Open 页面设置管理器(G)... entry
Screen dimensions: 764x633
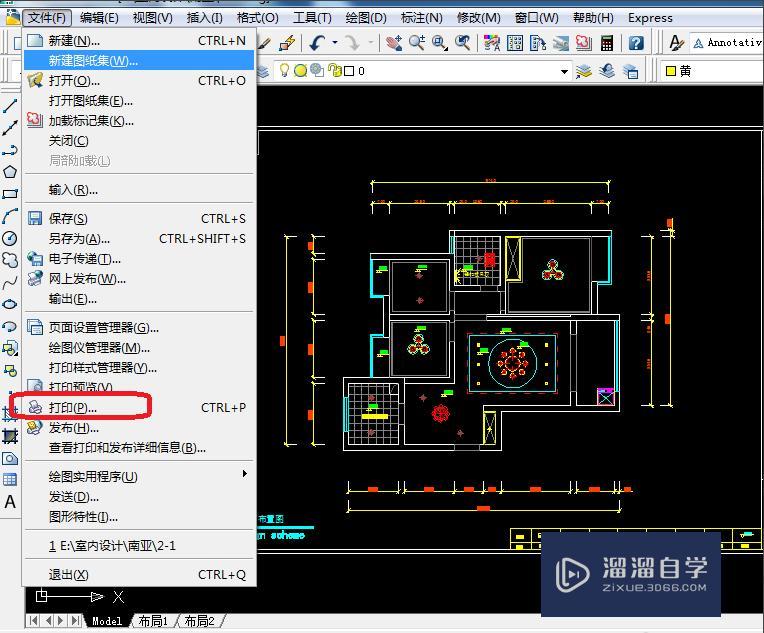139,327
